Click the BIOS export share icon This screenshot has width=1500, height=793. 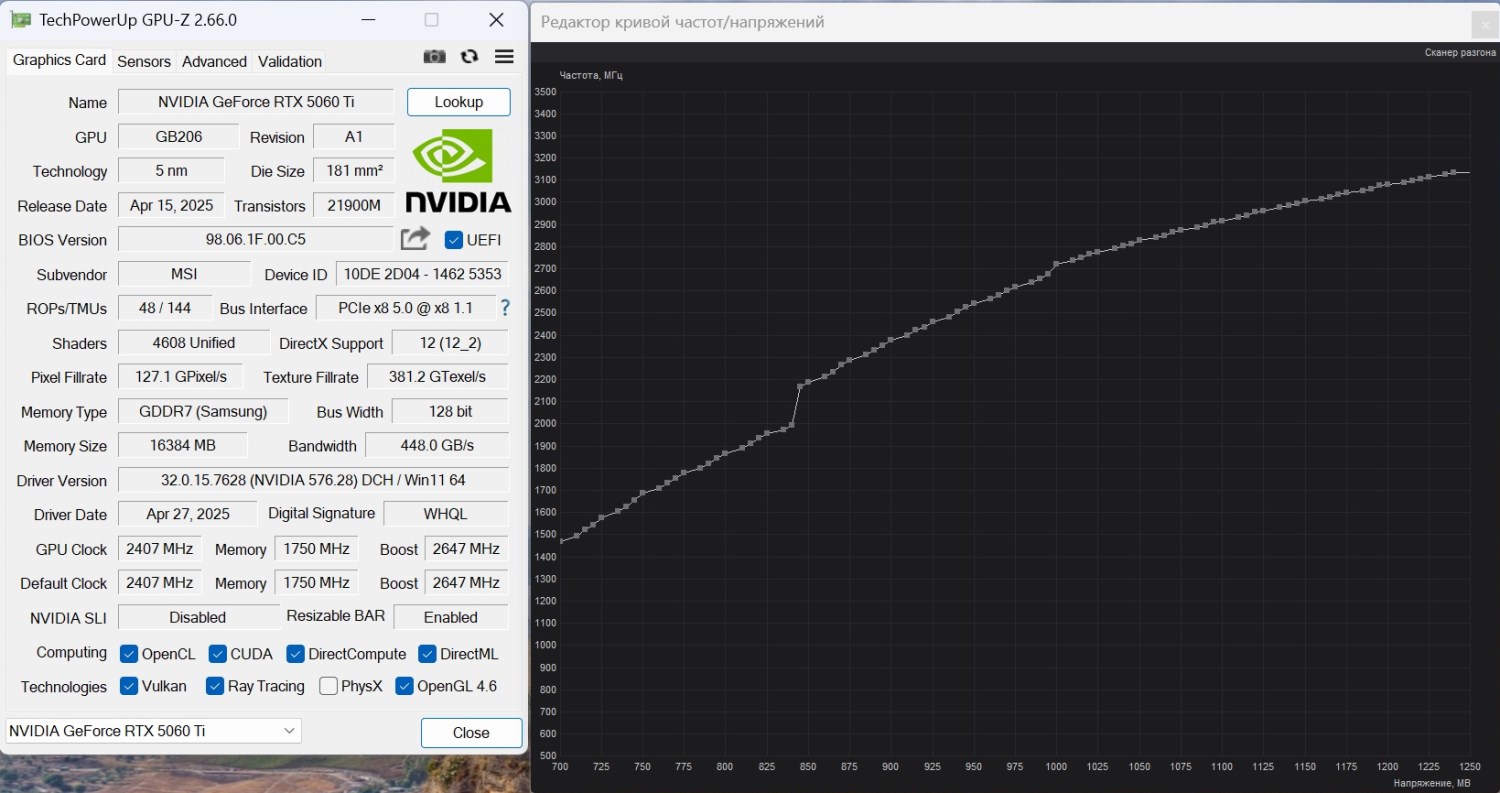click(x=415, y=239)
